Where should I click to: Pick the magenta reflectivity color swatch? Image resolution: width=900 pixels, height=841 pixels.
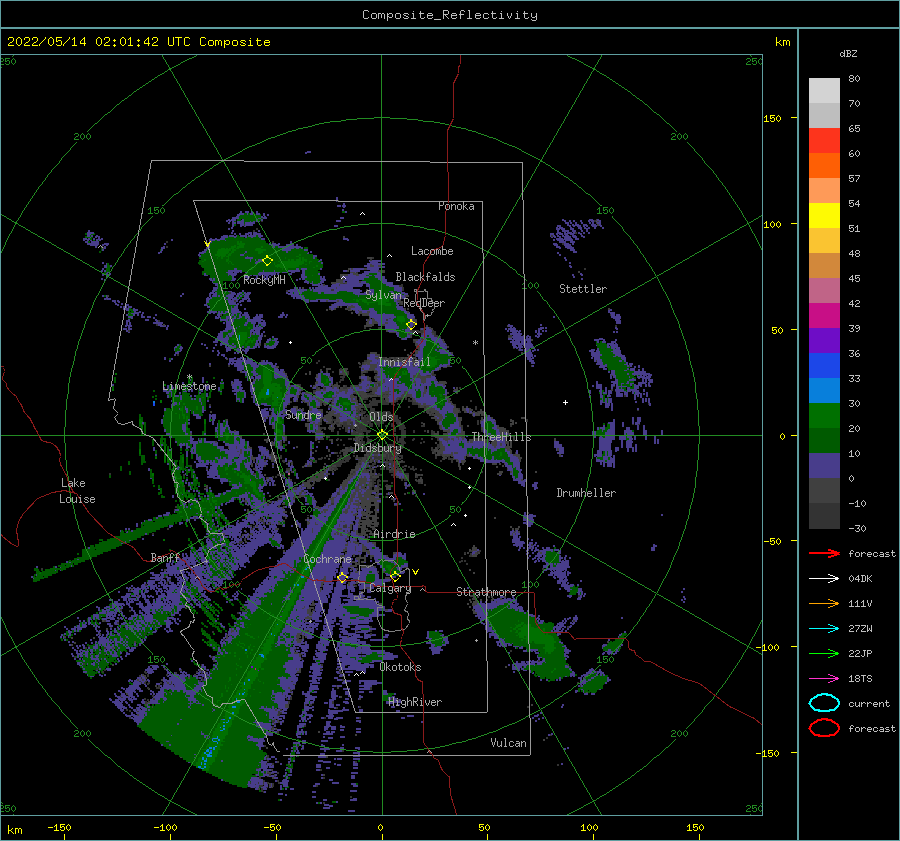824,315
